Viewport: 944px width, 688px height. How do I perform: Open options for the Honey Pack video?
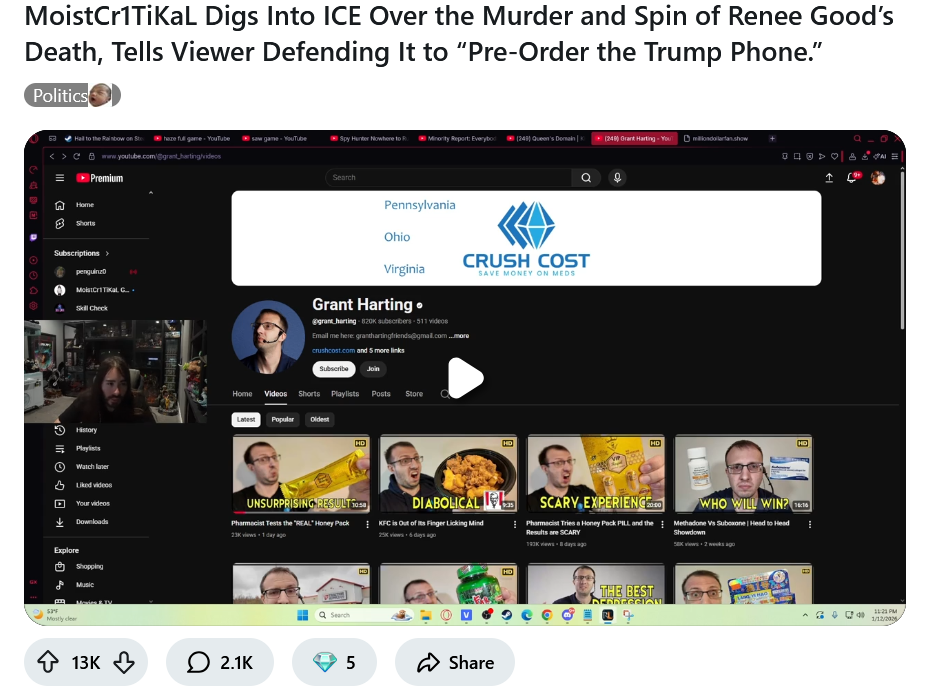[367, 525]
